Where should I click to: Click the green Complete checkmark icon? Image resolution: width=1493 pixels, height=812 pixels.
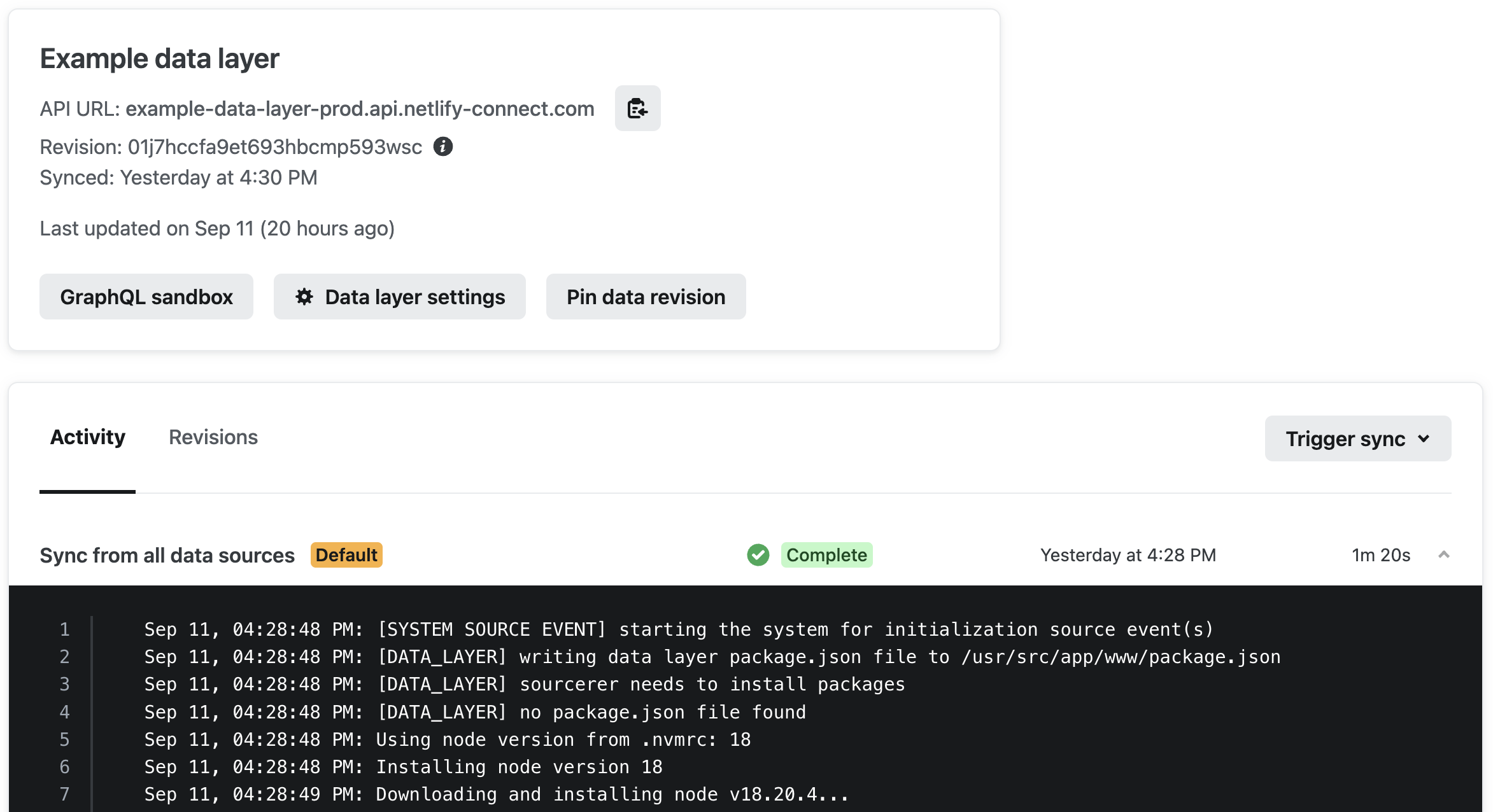pos(758,555)
